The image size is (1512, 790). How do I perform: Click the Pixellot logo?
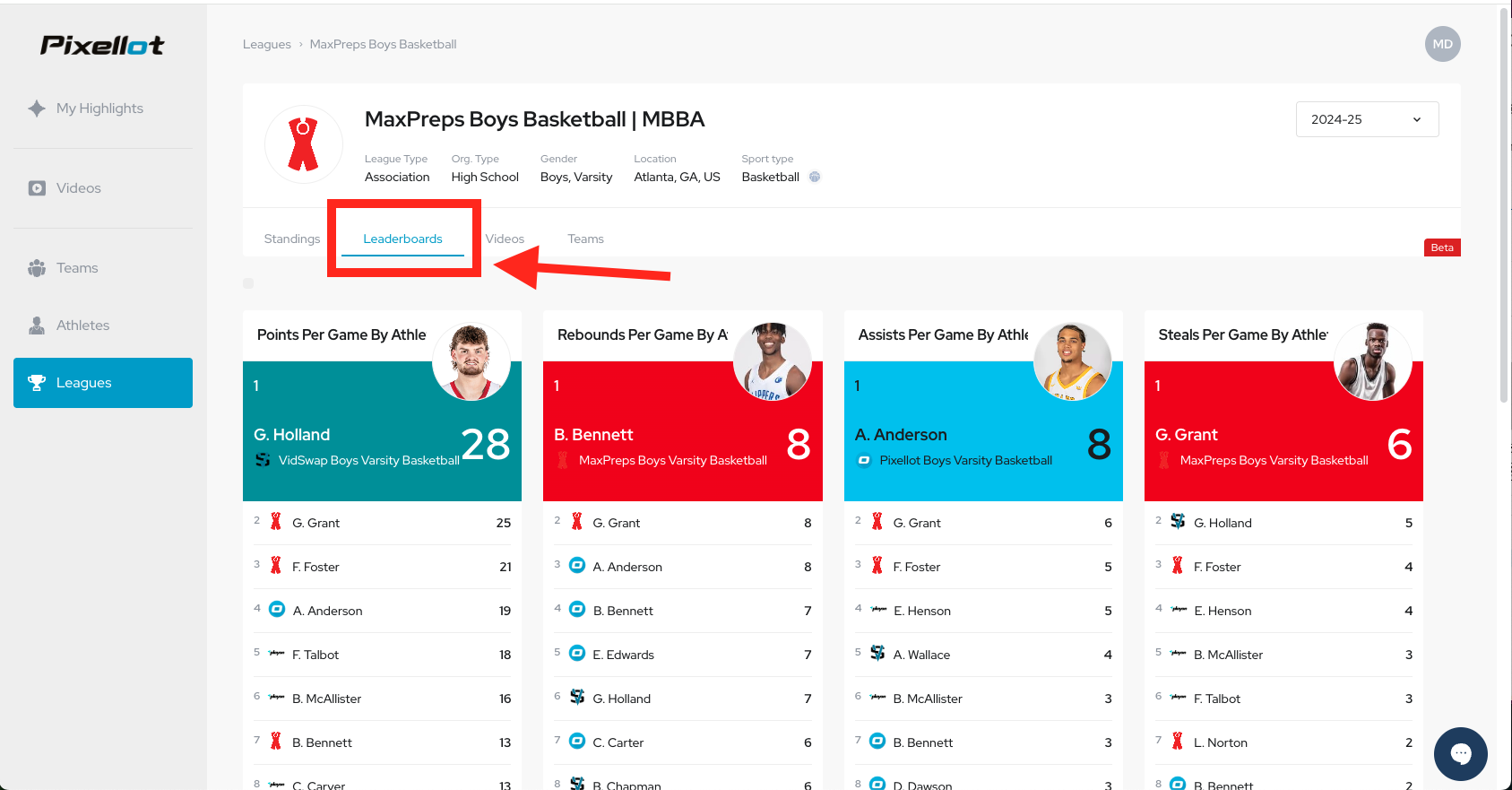coord(102,45)
